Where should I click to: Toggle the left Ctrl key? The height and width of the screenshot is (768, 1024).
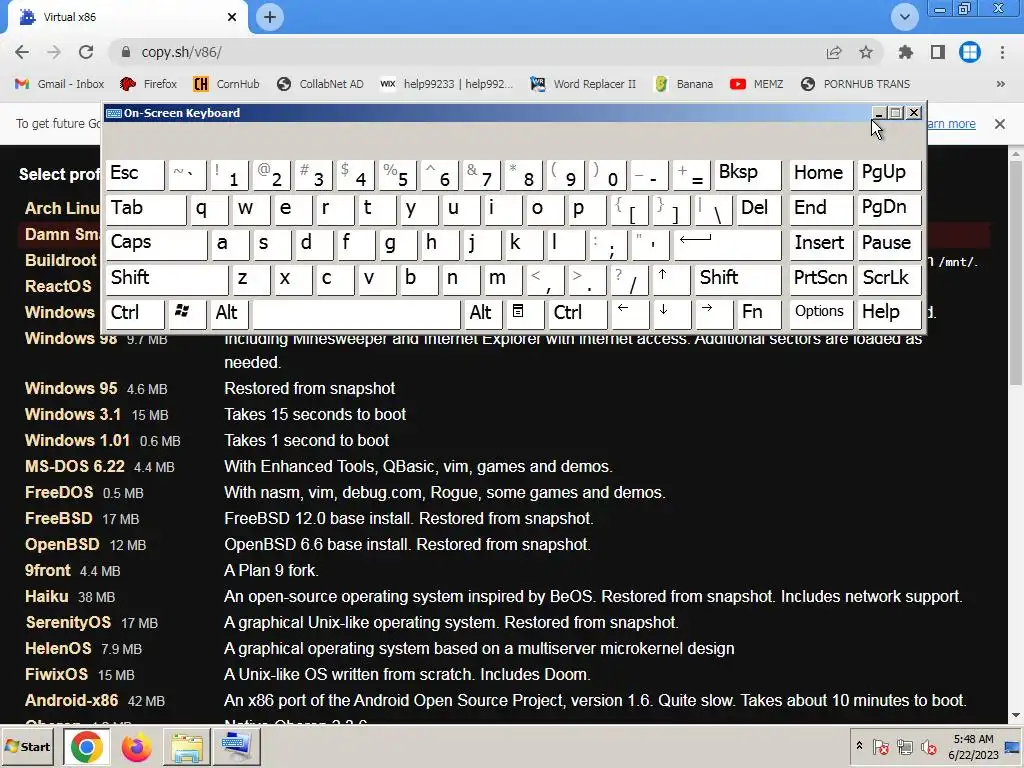pyautogui.click(x=135, y=314)
